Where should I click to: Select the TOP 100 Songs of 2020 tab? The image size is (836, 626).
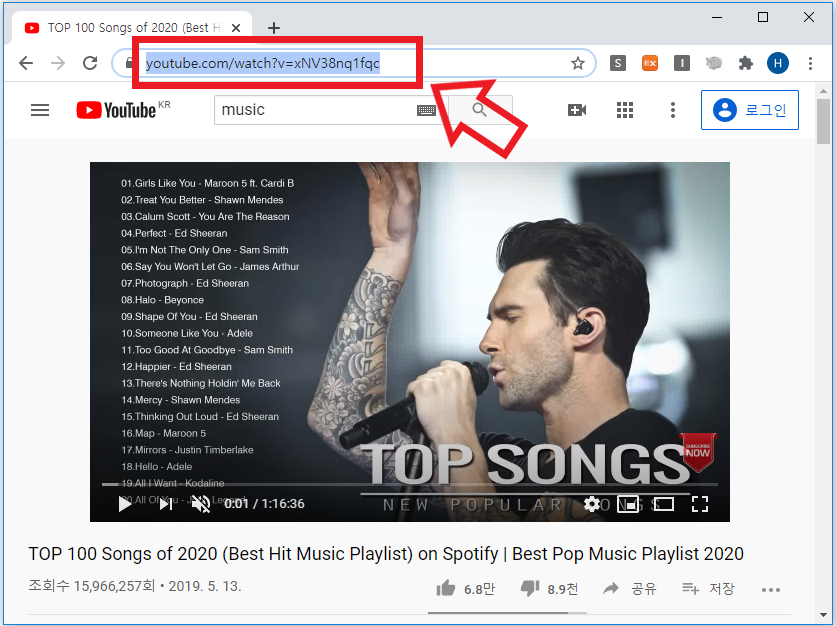(132, 28)
